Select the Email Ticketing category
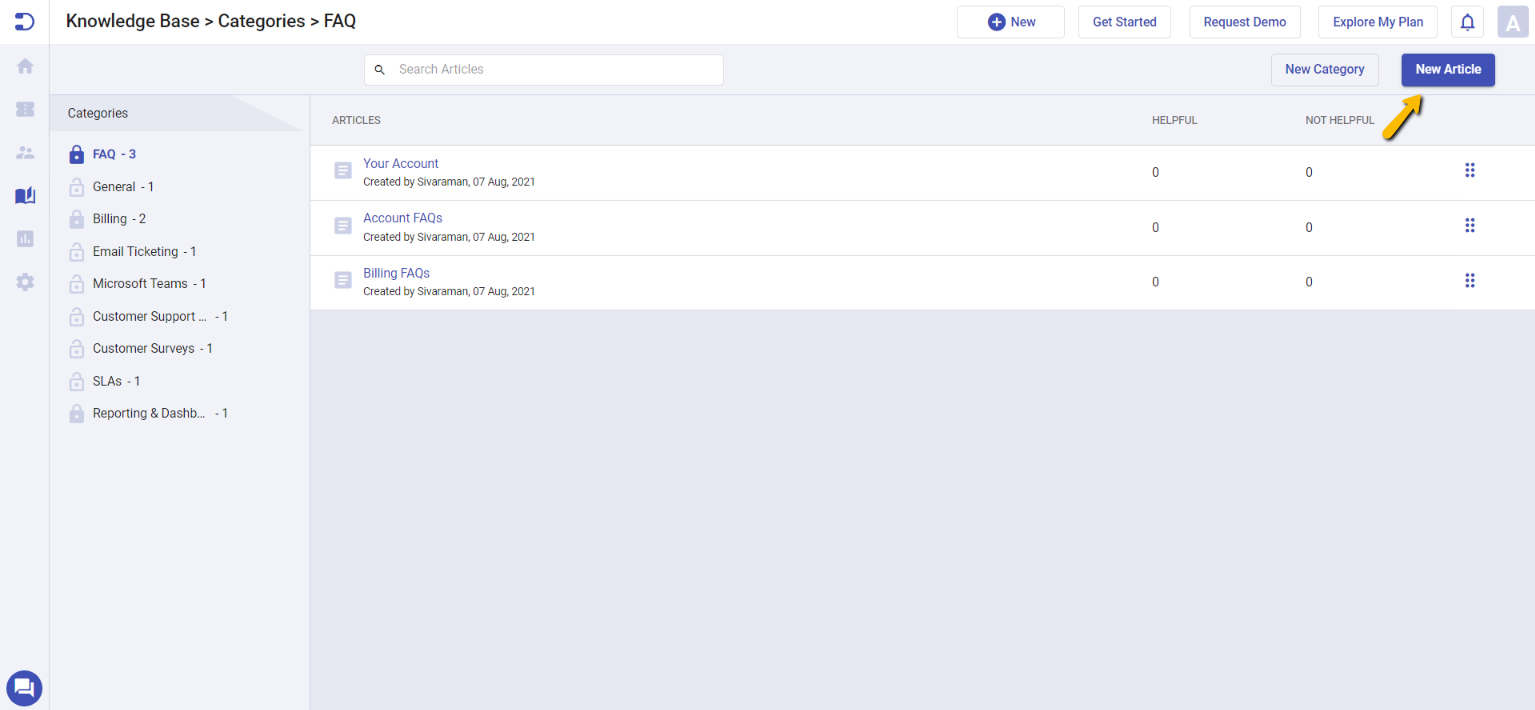This screenshot has height=710, width=1535. point(134,251)
